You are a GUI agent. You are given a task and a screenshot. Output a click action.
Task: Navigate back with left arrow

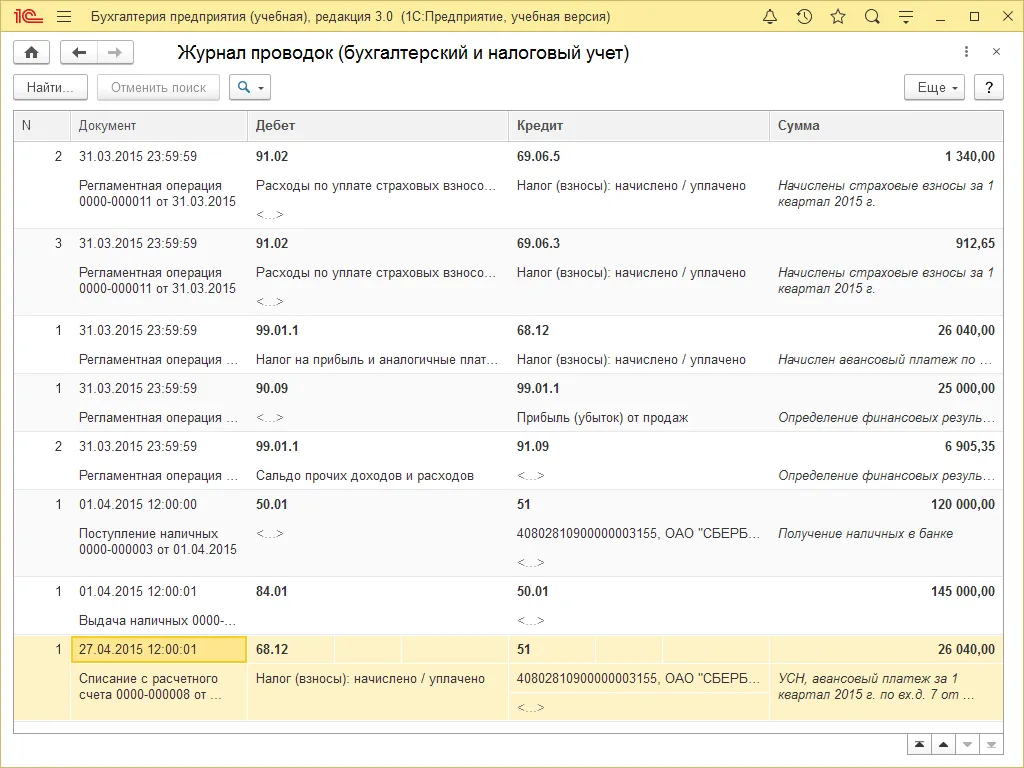(x=79, y=53)
